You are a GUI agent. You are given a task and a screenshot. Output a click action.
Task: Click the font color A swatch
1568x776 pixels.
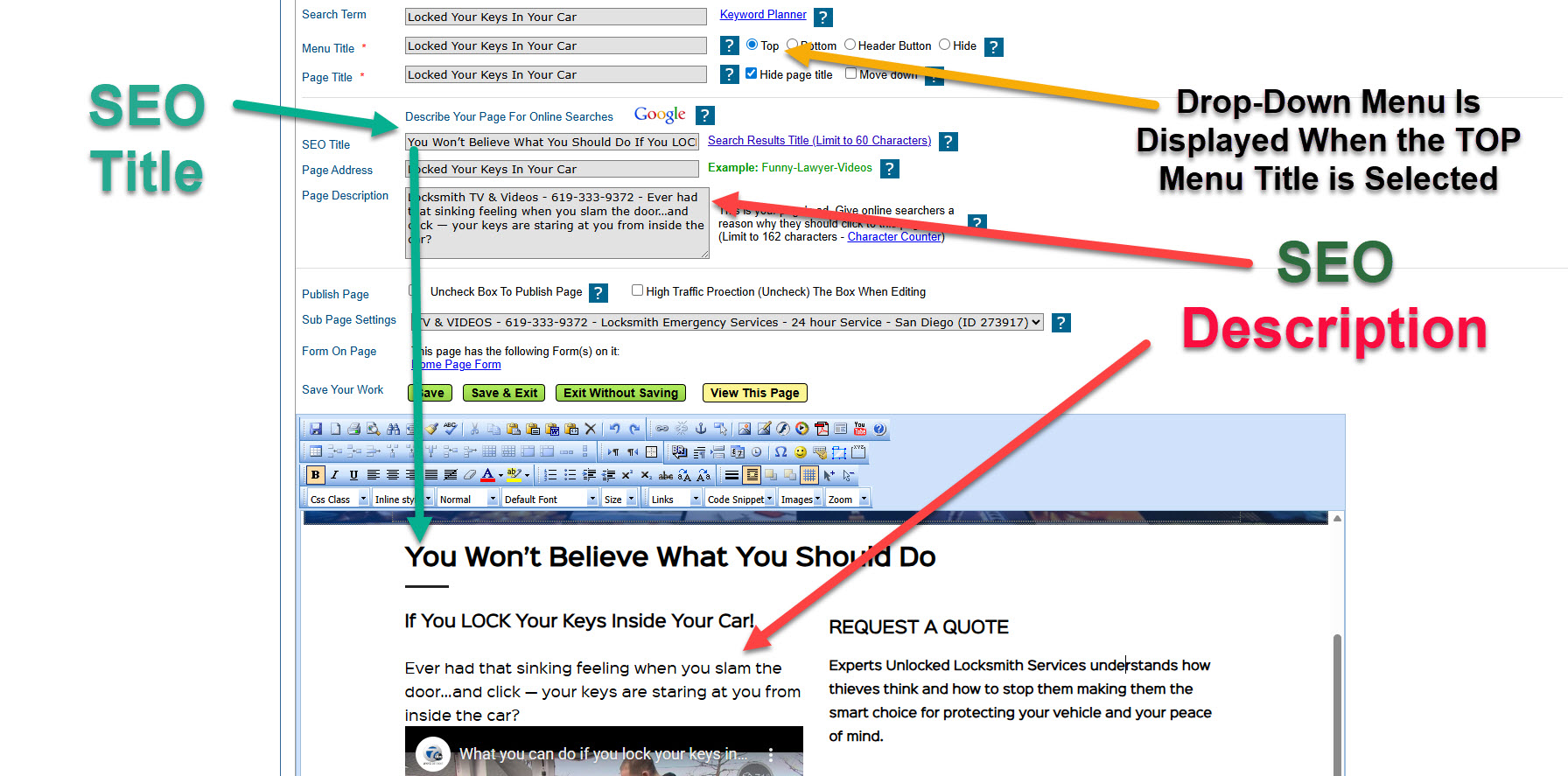point(488,475)
